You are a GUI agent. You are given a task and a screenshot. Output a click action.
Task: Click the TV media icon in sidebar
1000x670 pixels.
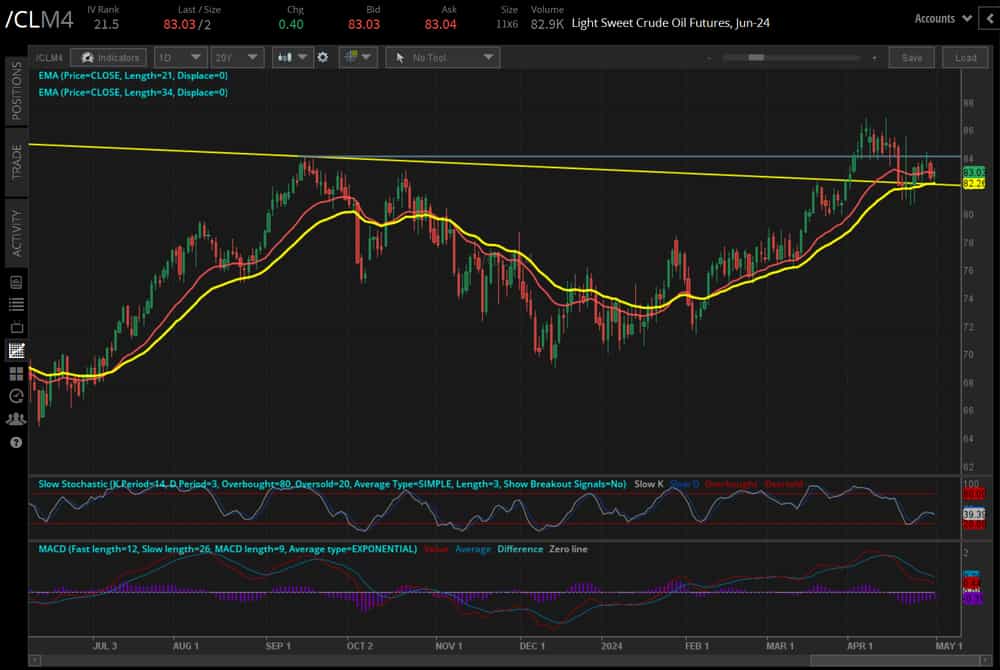(x=16, y=327)
